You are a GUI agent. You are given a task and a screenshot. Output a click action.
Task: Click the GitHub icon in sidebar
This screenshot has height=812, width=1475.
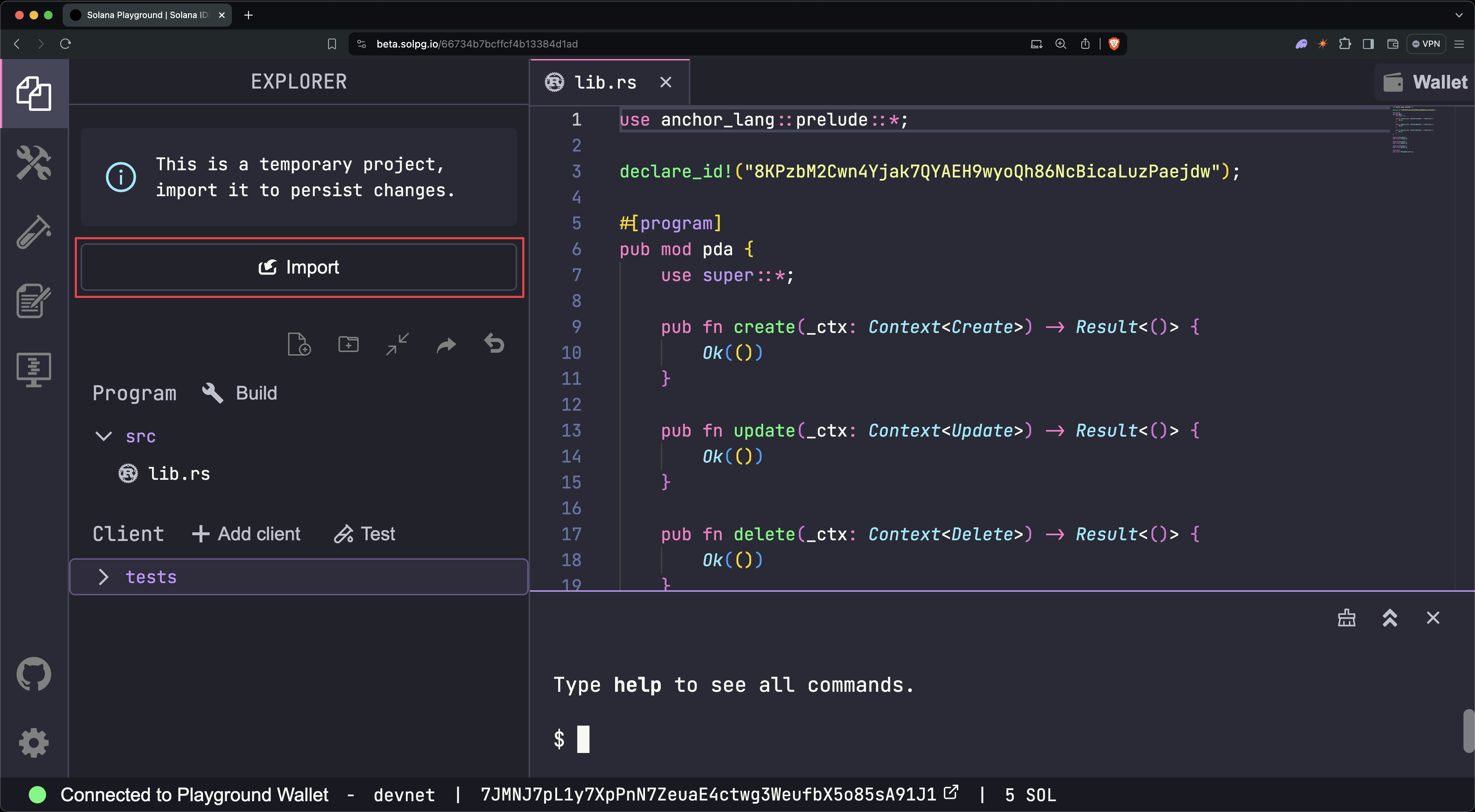click(34, 674)
